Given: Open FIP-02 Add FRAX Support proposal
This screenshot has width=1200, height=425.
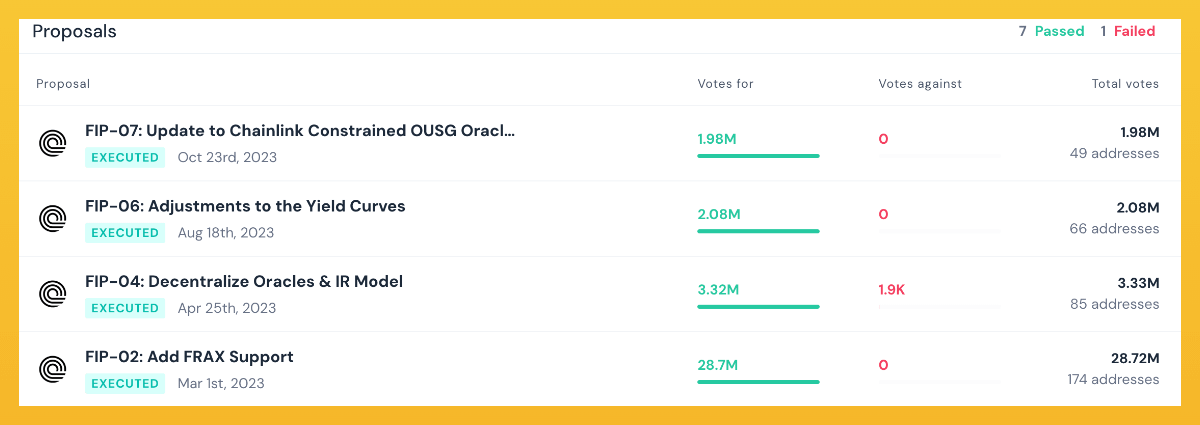Looking at the screenshot, I should (x=189, y=357).
